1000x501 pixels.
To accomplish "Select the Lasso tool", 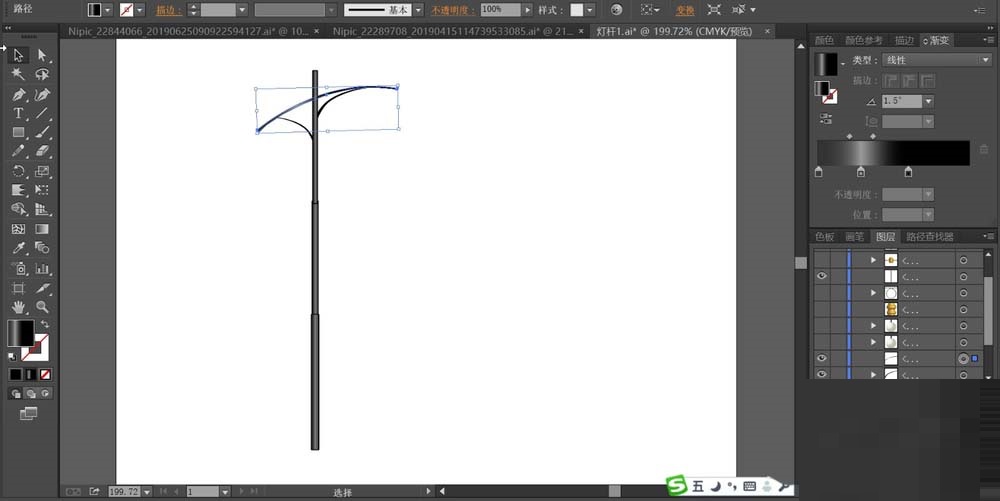I will pyautogui.click(x=42, y=75).
